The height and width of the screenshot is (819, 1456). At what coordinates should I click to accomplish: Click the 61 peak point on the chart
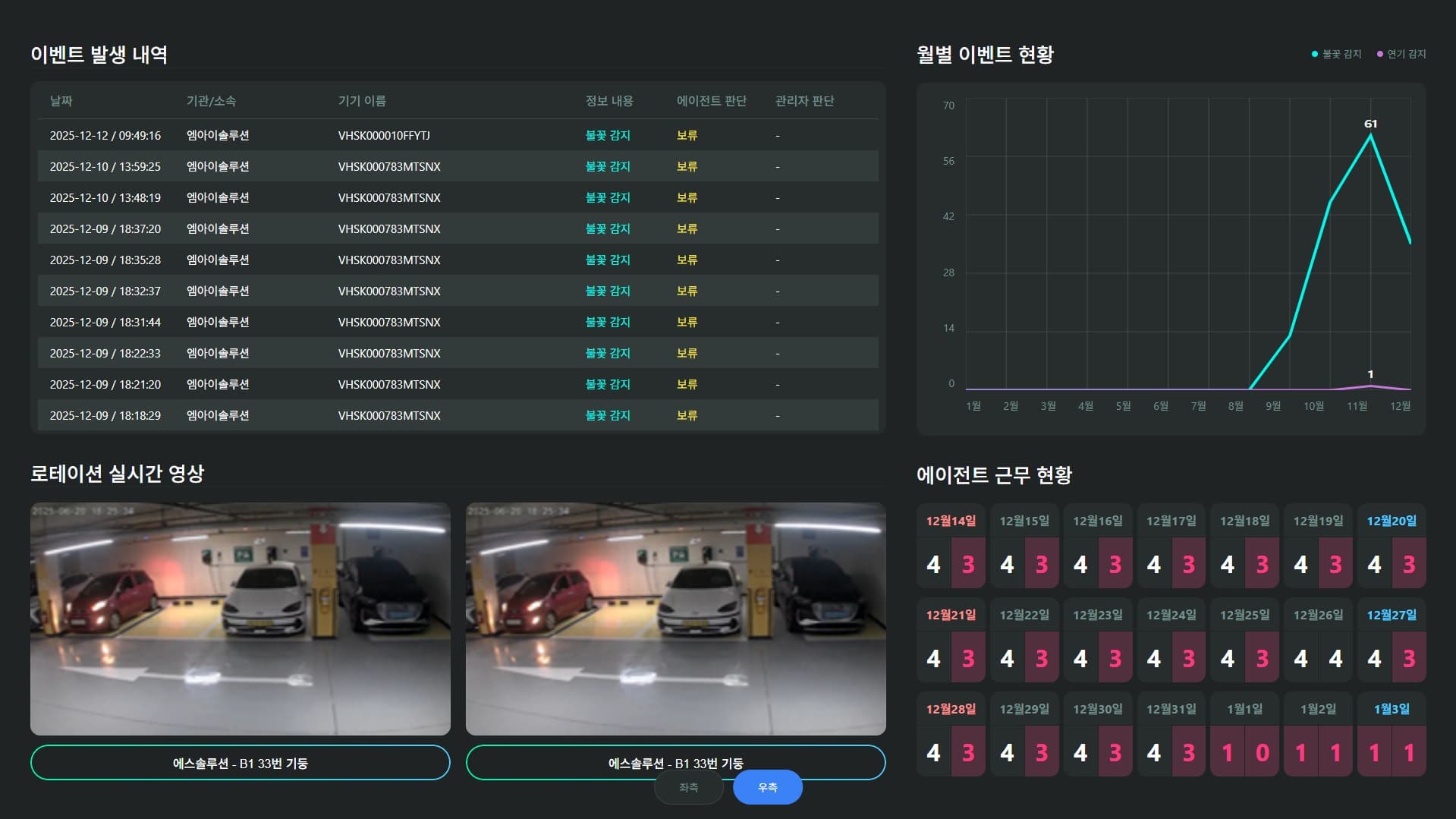[x=1370, y=134]
